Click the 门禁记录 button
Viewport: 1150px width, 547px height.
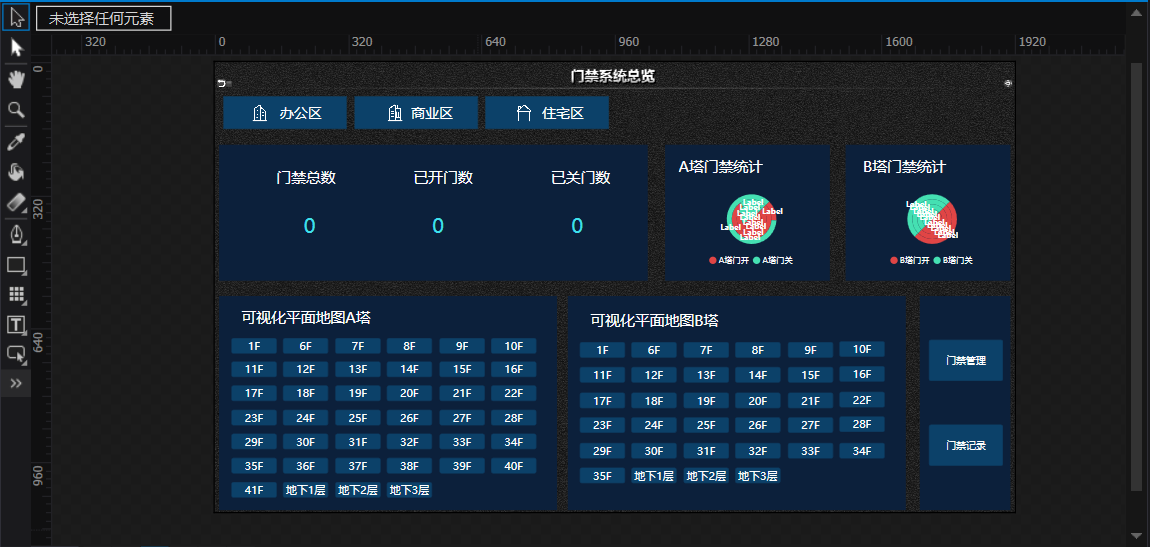coord(965,445)
